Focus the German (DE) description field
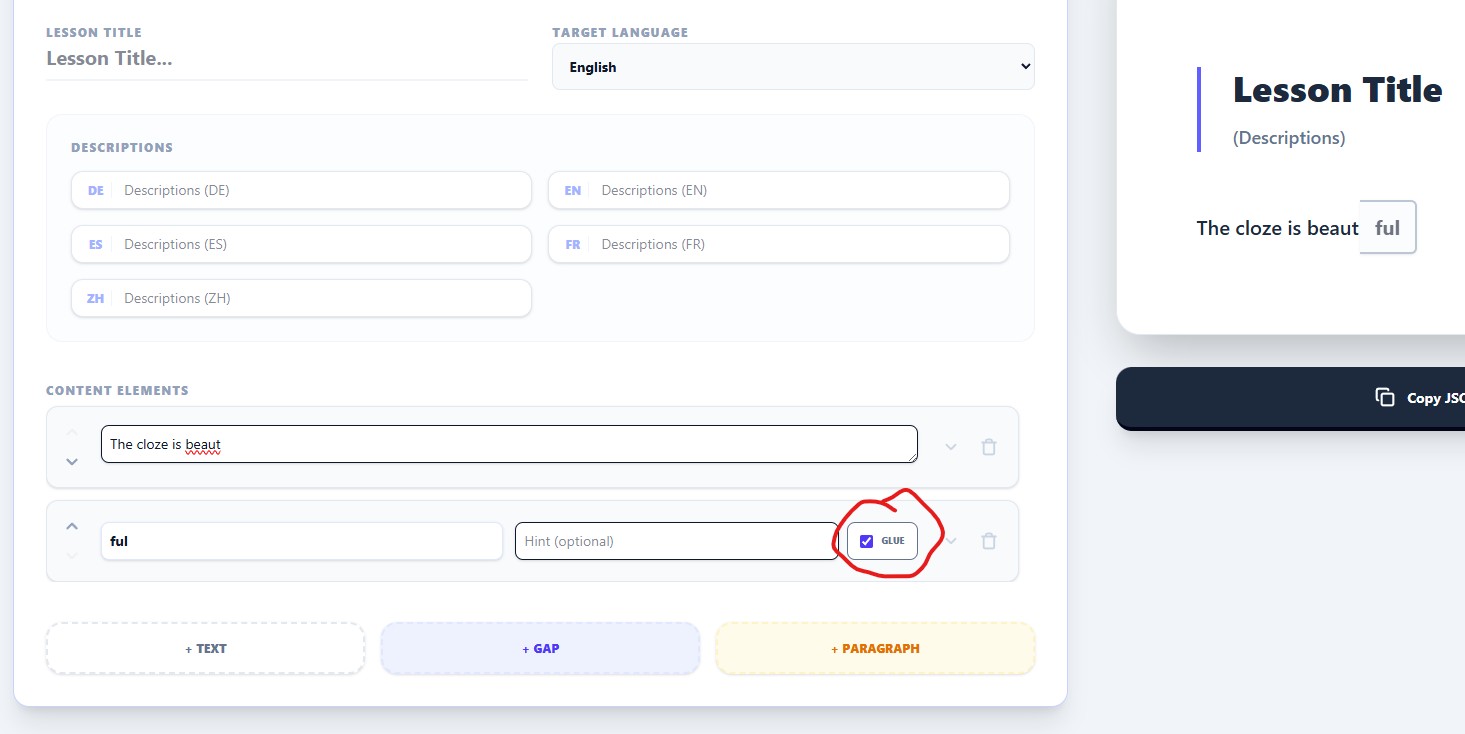Image resolution: width=1465 pixels, height=734 pixels. coord(322,190)
